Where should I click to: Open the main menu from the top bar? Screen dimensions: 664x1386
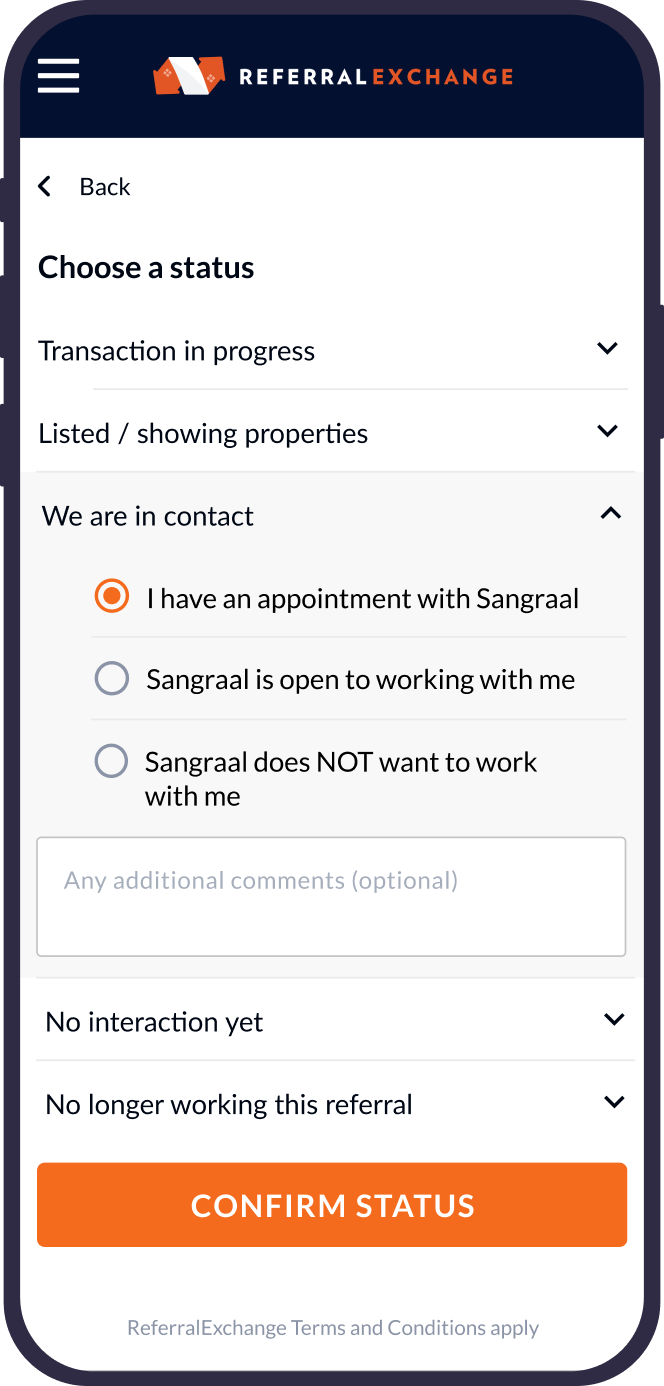(x=58, y=76)
